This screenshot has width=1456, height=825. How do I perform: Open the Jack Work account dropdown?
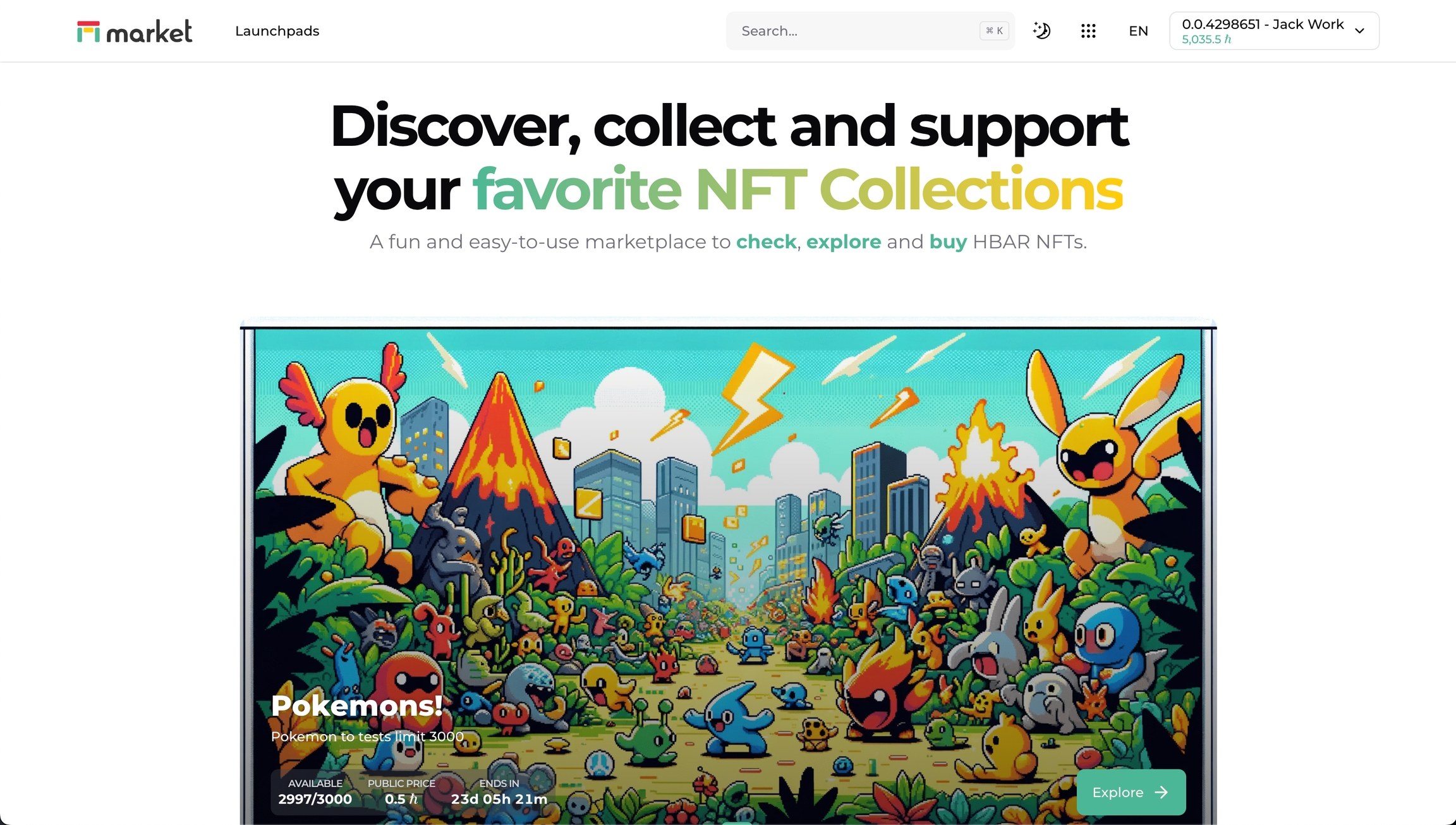coord(1274,30)
